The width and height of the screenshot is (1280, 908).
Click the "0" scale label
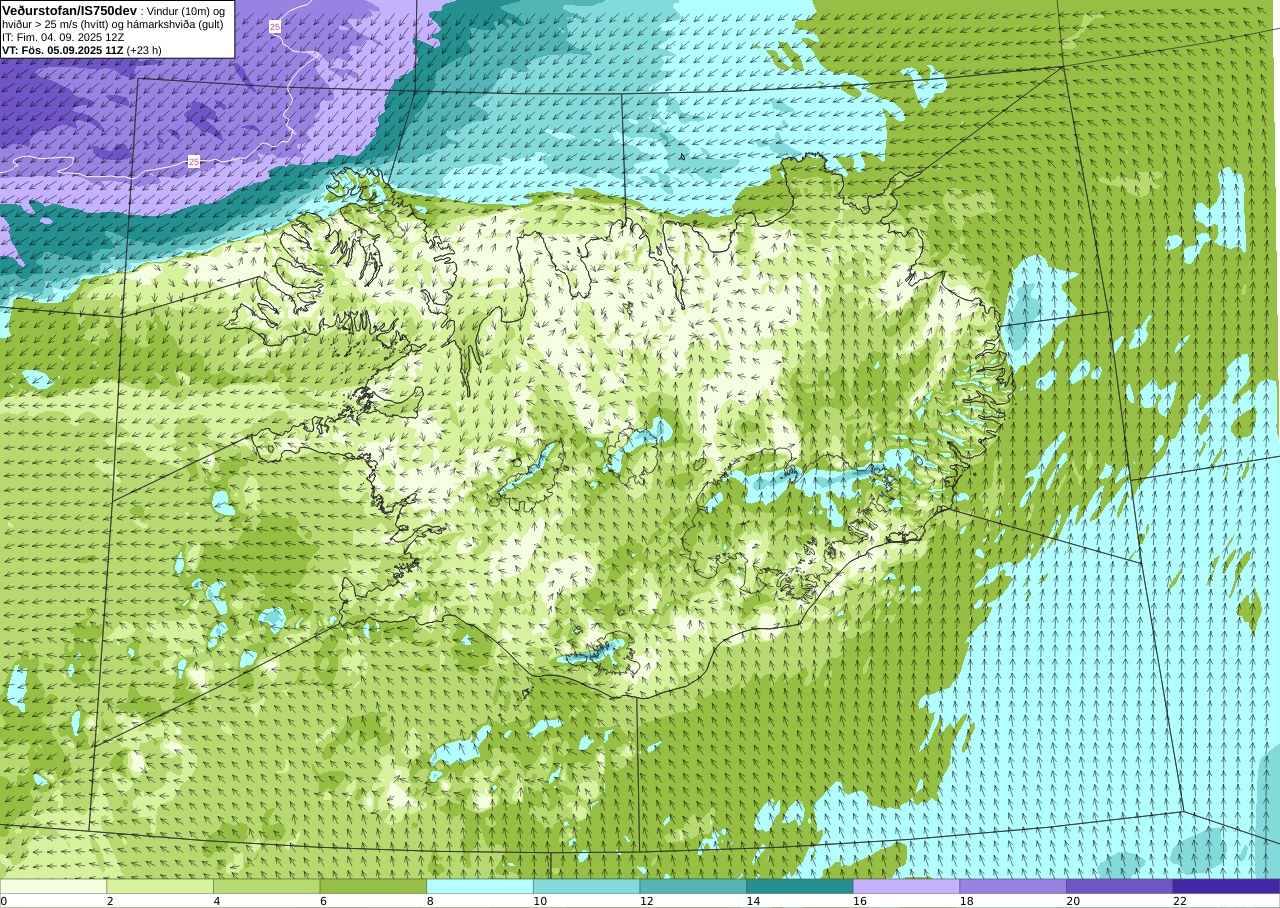click(x=3, y=901)
